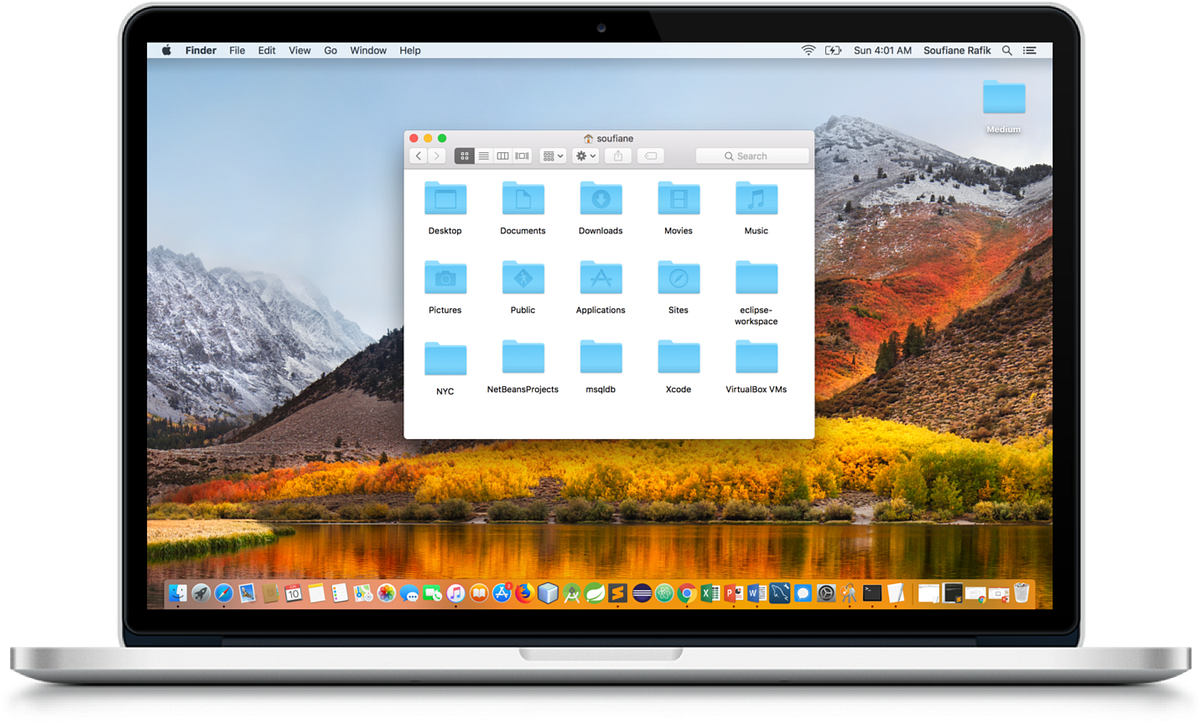Toggle the grid view button in Finder
Viewport: 1200px width, 725px height.
tap(465, 155)
